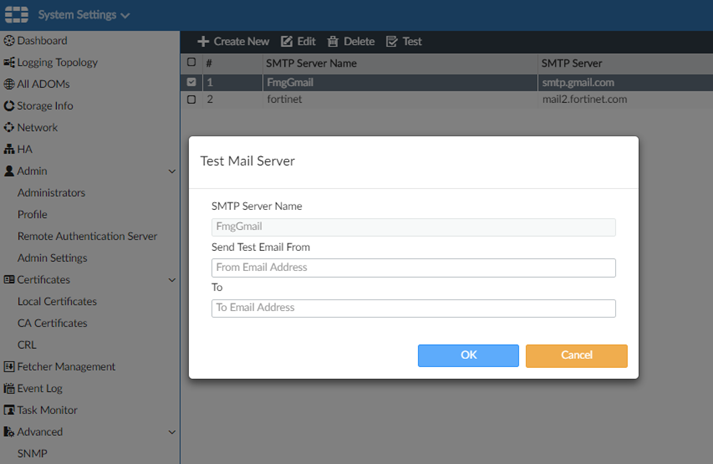Check the fortinet row checkbox
Screen dimensions: 713x464
point(192,100)
